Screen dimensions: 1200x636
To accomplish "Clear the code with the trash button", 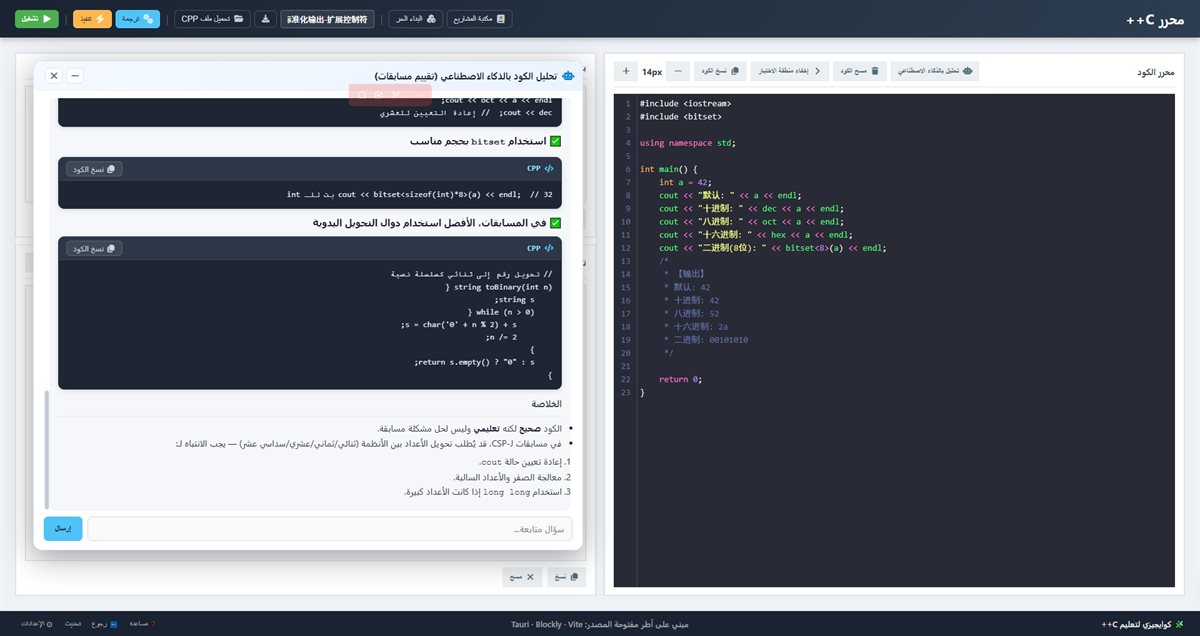I will point(859,71).
